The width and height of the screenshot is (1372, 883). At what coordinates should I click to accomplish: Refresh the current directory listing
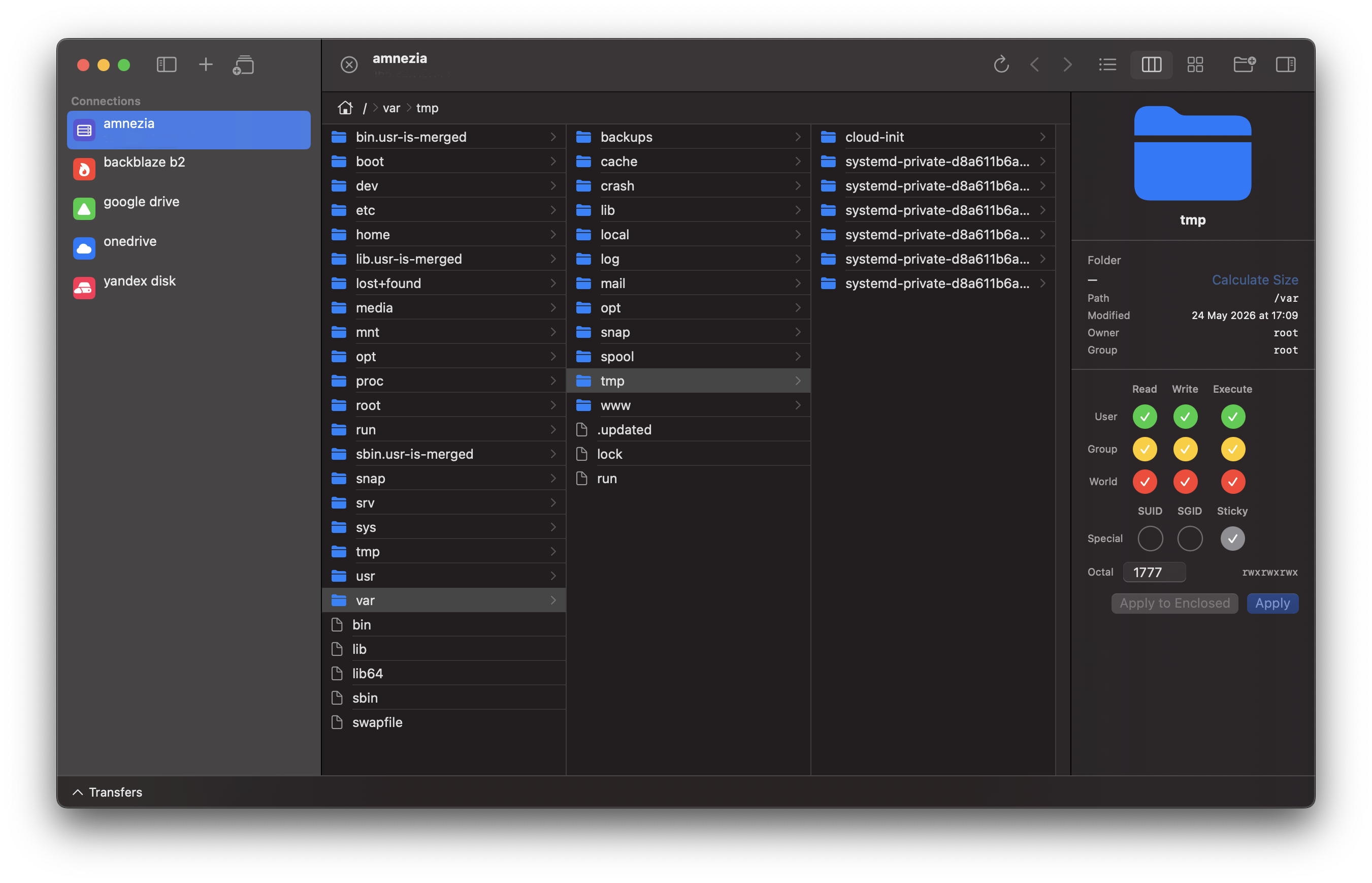point(1001,64)
